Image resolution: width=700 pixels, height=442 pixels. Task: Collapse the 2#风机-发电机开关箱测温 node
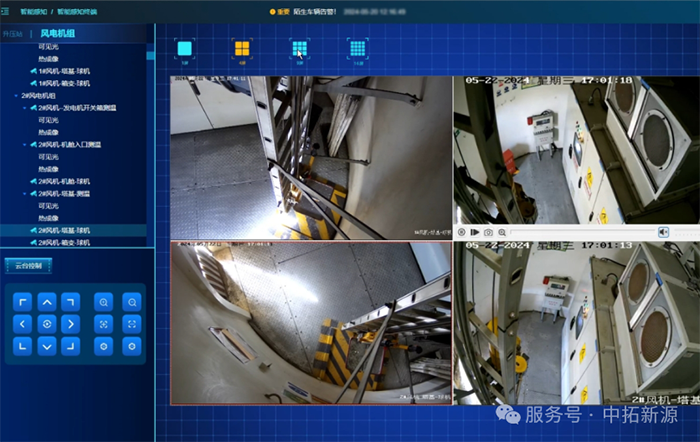coord(25,107)
